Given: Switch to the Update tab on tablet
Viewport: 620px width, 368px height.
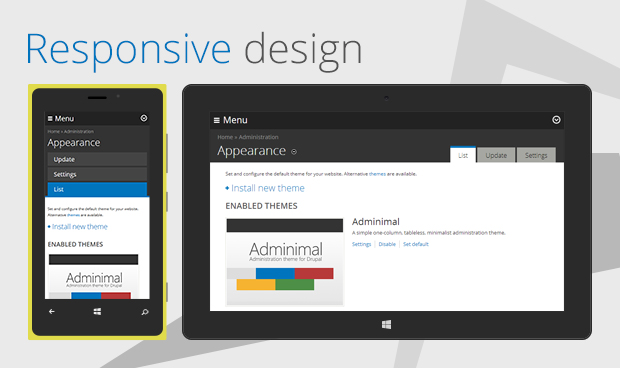Looking at the screenshot, I should (496, 155).
